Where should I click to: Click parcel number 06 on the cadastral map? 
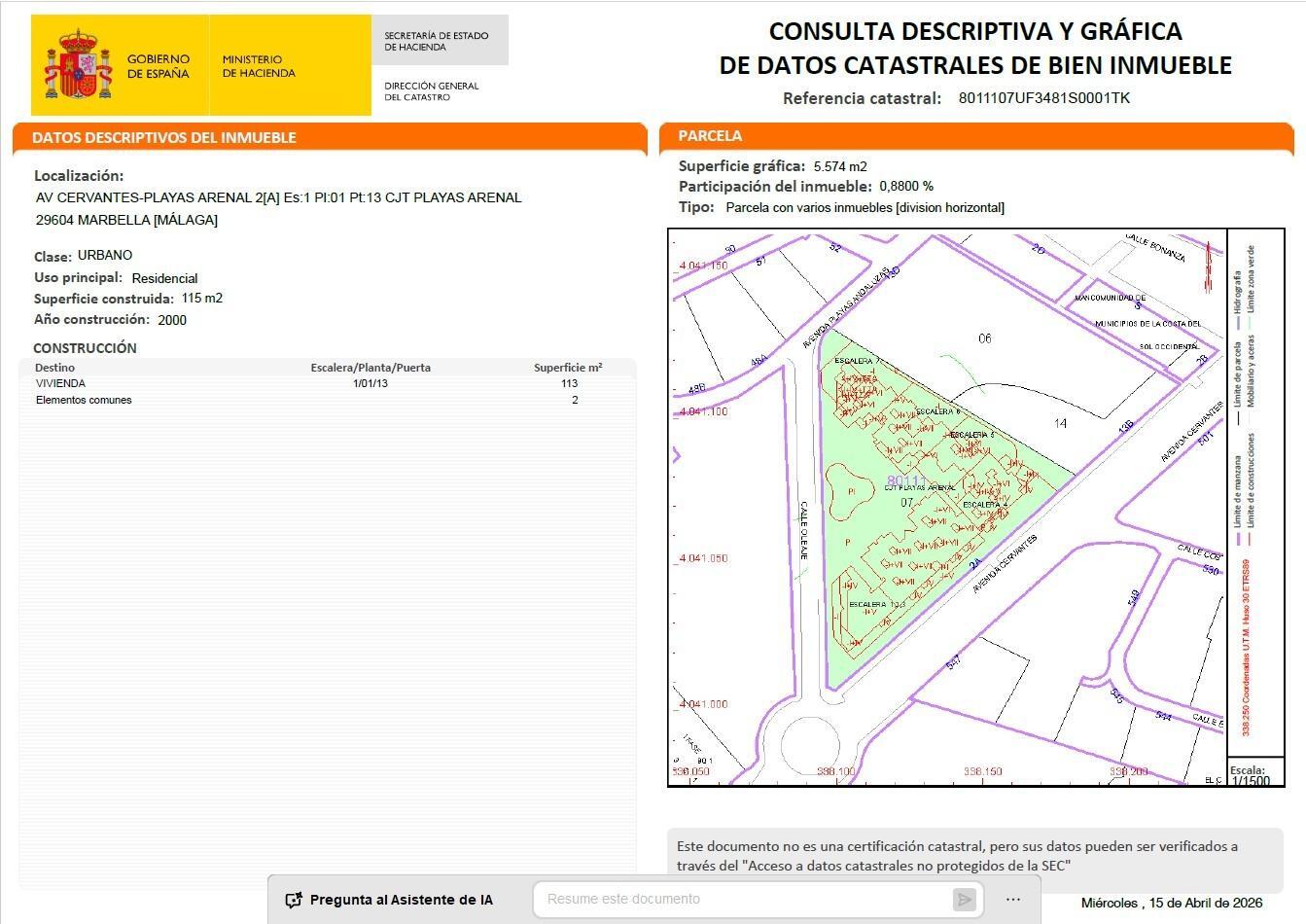click(x=985, y=340)
